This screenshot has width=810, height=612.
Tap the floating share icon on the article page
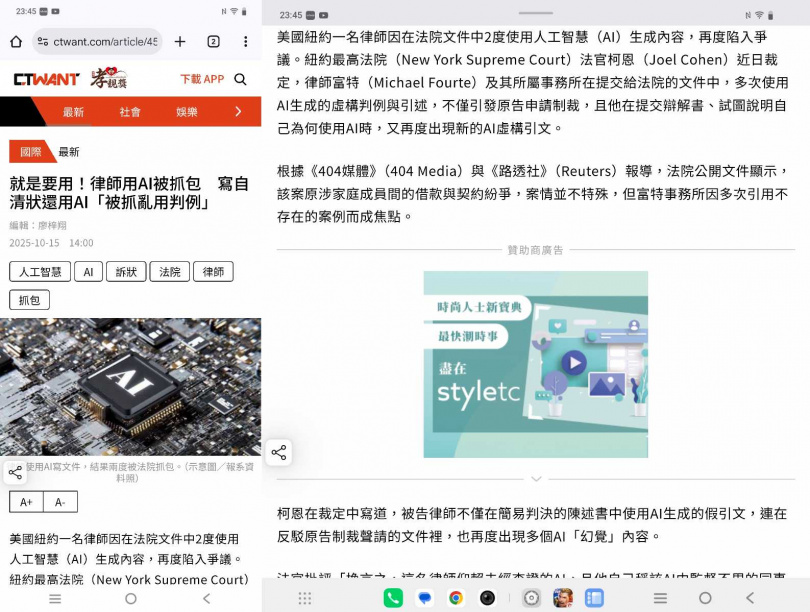pos(279,452)
